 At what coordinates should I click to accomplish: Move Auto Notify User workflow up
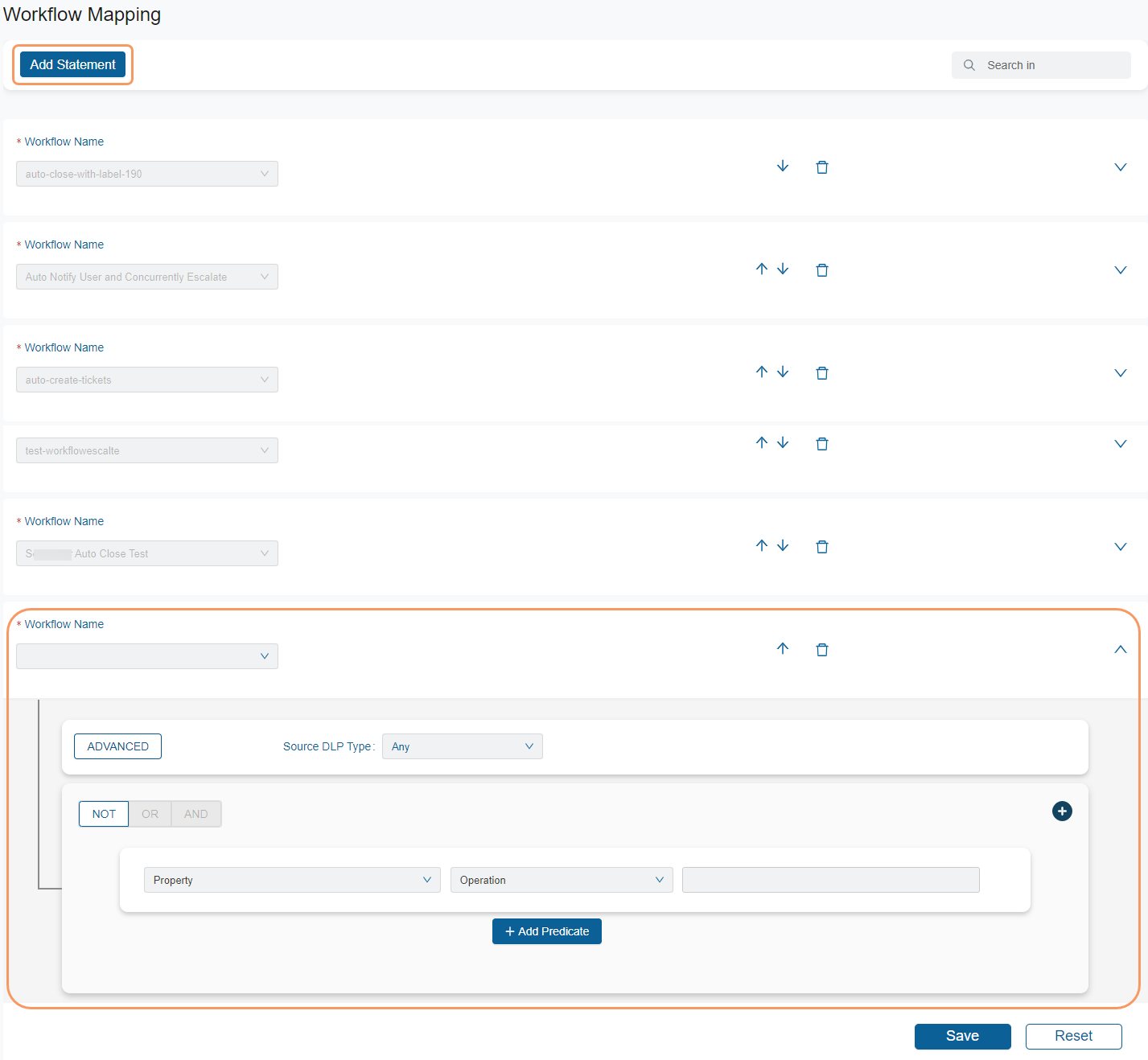pos(762,269)
